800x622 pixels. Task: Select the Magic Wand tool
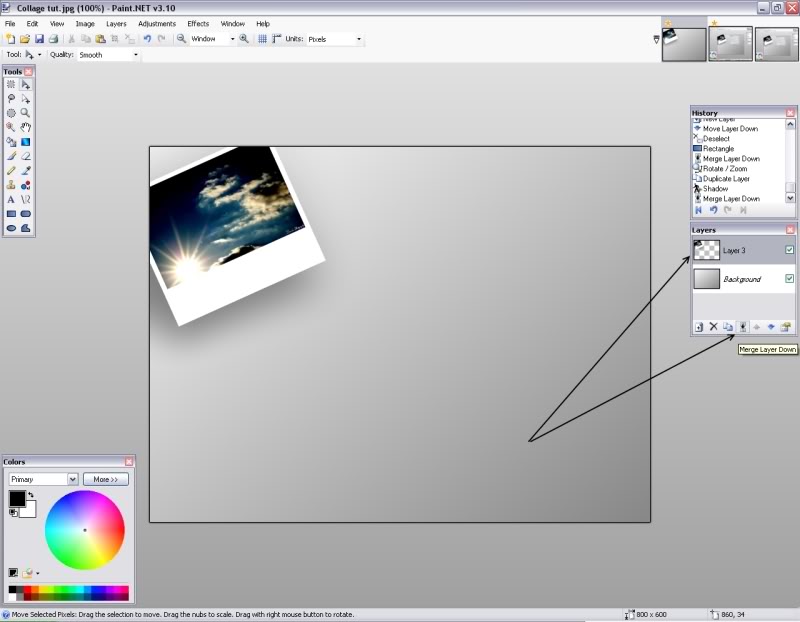coord(11,128)
